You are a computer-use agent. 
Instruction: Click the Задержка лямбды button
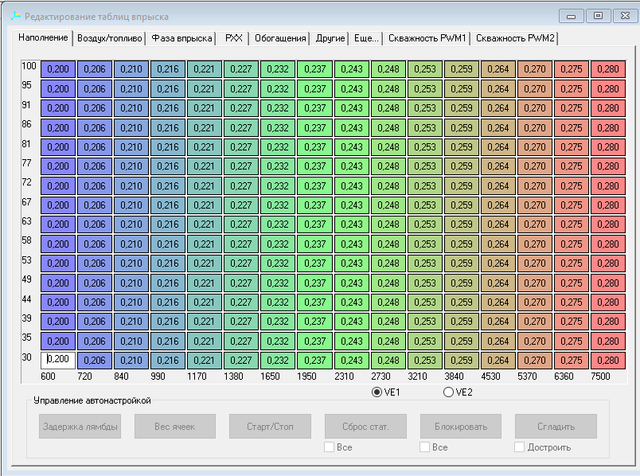[x=80, y=427]
